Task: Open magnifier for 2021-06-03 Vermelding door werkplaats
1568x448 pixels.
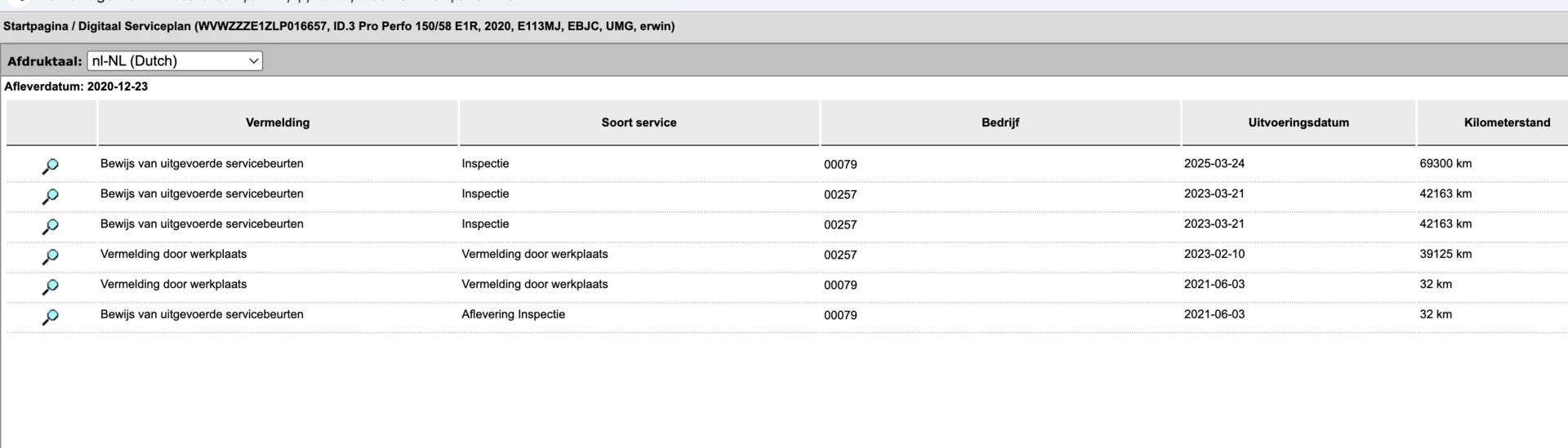Action: [50, 287]
